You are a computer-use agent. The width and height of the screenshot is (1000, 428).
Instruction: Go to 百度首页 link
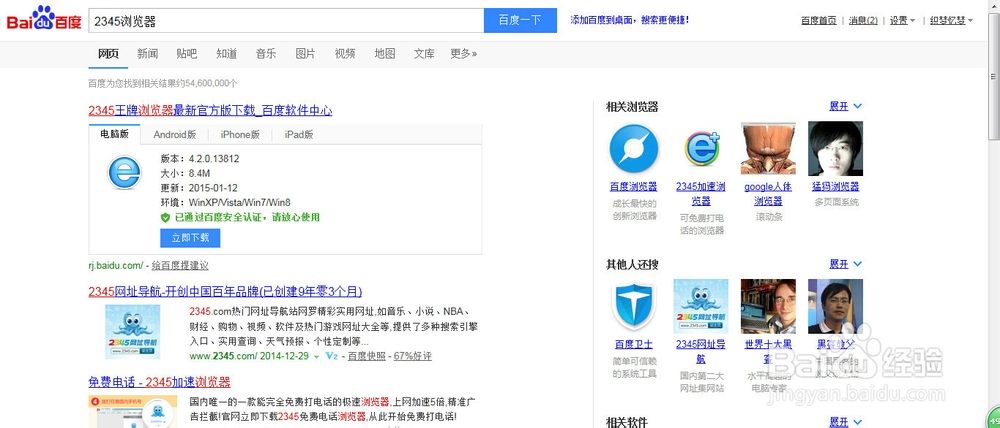pos(818,20)
